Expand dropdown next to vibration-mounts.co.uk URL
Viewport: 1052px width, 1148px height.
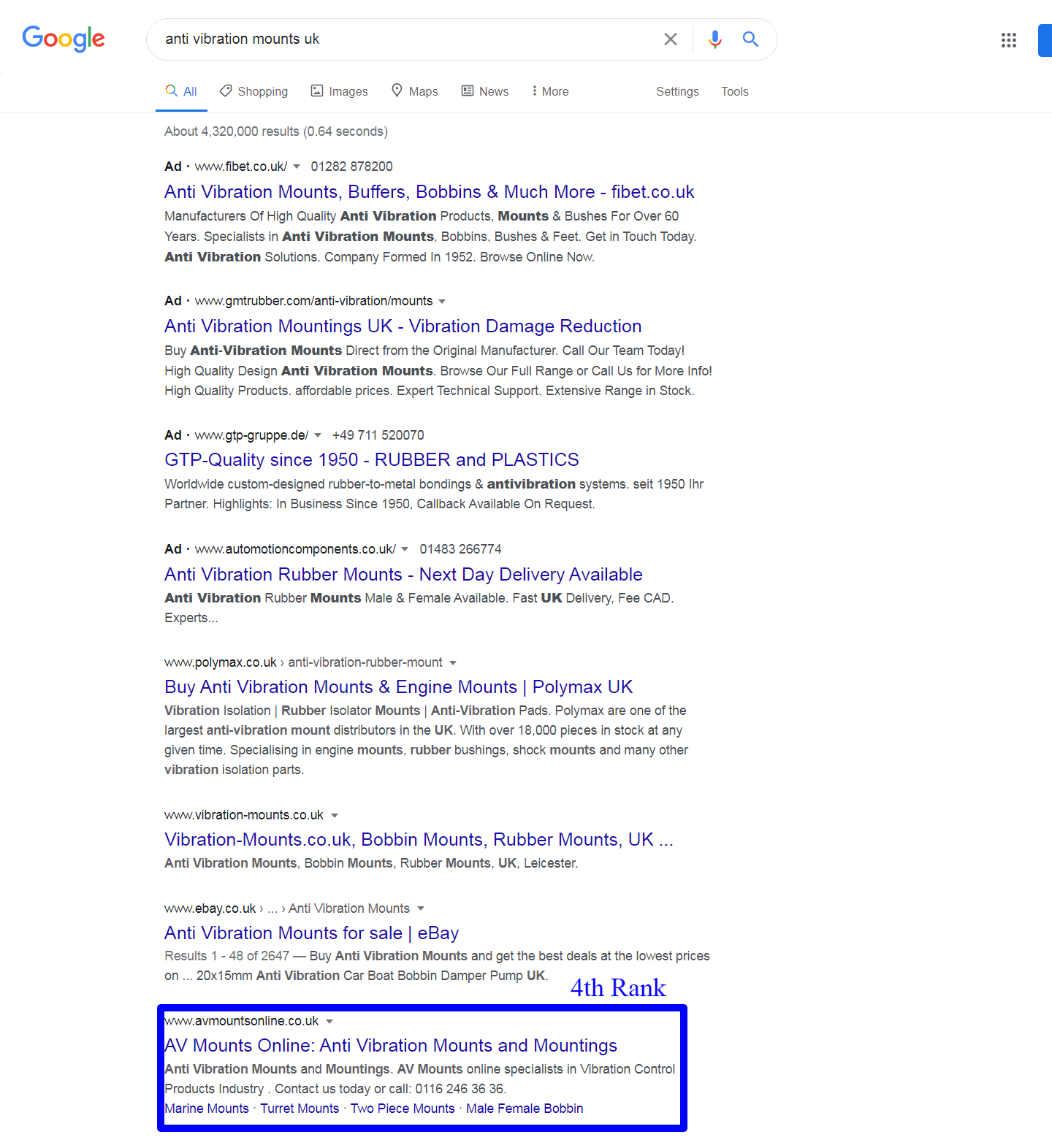335,816
